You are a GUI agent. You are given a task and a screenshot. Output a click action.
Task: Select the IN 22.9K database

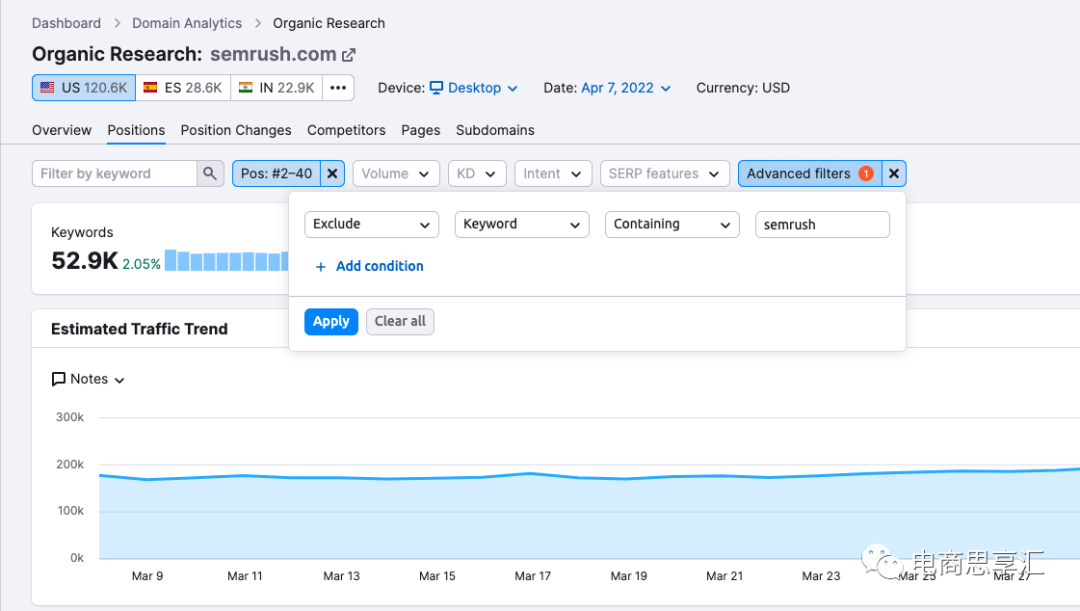(x=276, y=87)
